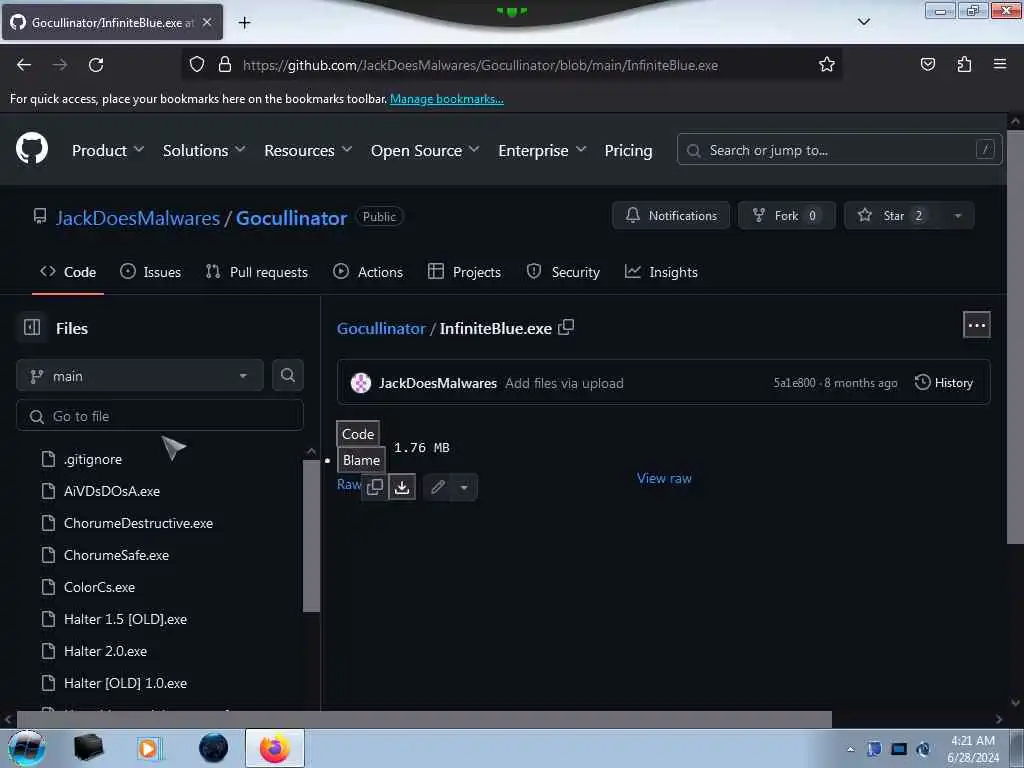The width and height of the screenshot is (1024, 768).
Task: Collapse the Files side panel icon
Action: (x=32, y=327)
